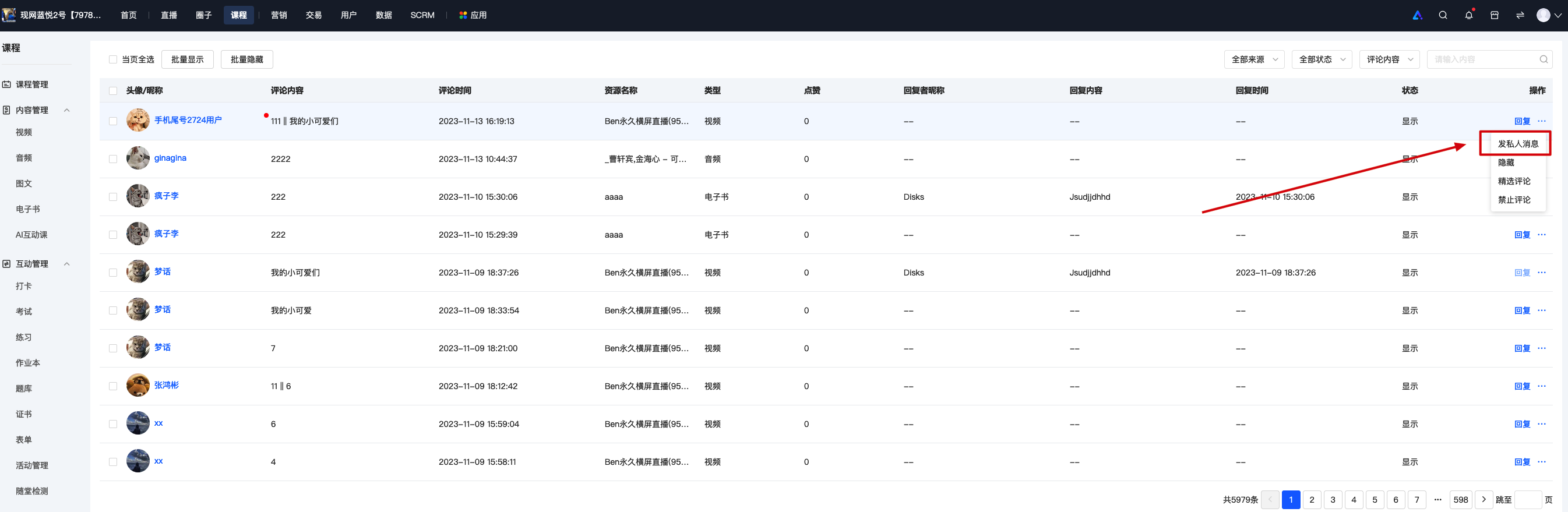Open 全部来源 dropdown filter
The height and width of the screenshot is (512, 1568).
1254,59
